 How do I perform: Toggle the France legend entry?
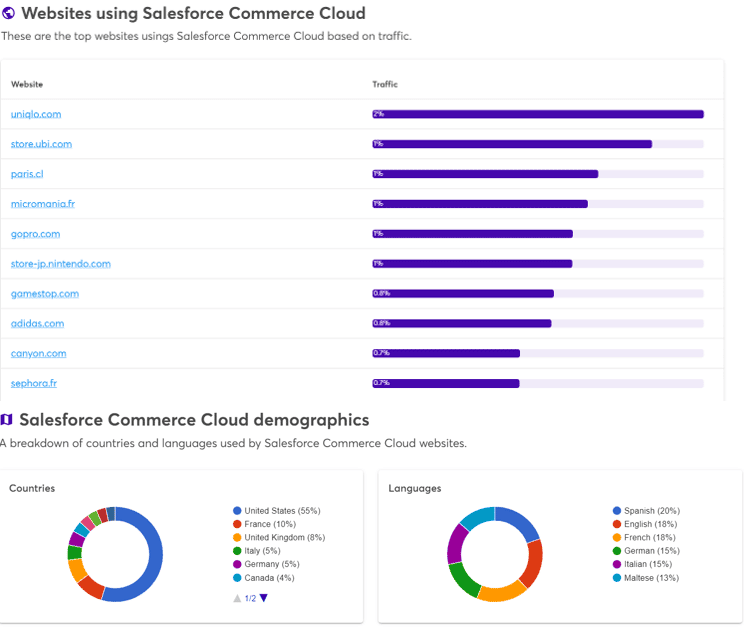click(268, 524)
